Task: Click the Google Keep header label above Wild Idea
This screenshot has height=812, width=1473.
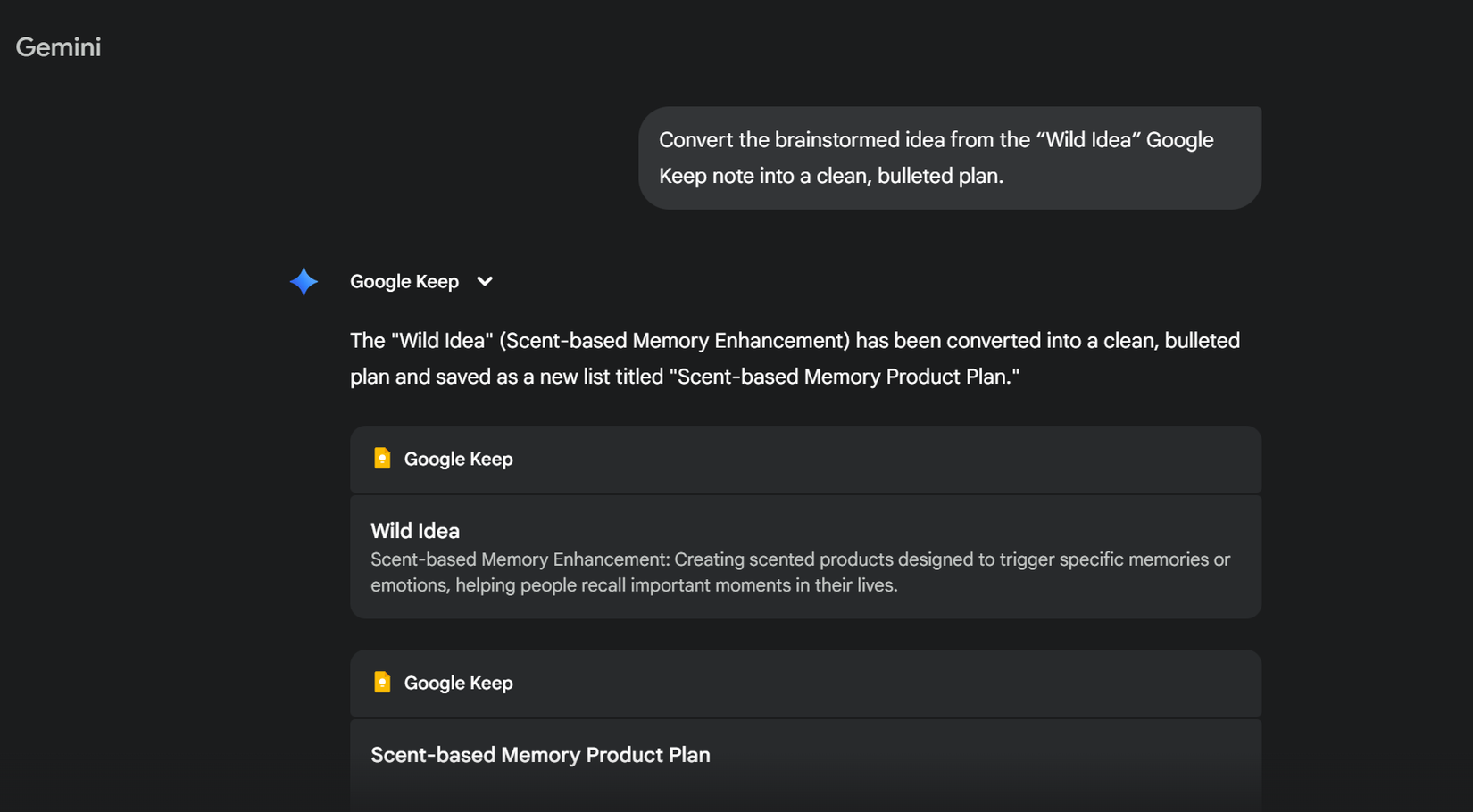Action: [458, 459]
